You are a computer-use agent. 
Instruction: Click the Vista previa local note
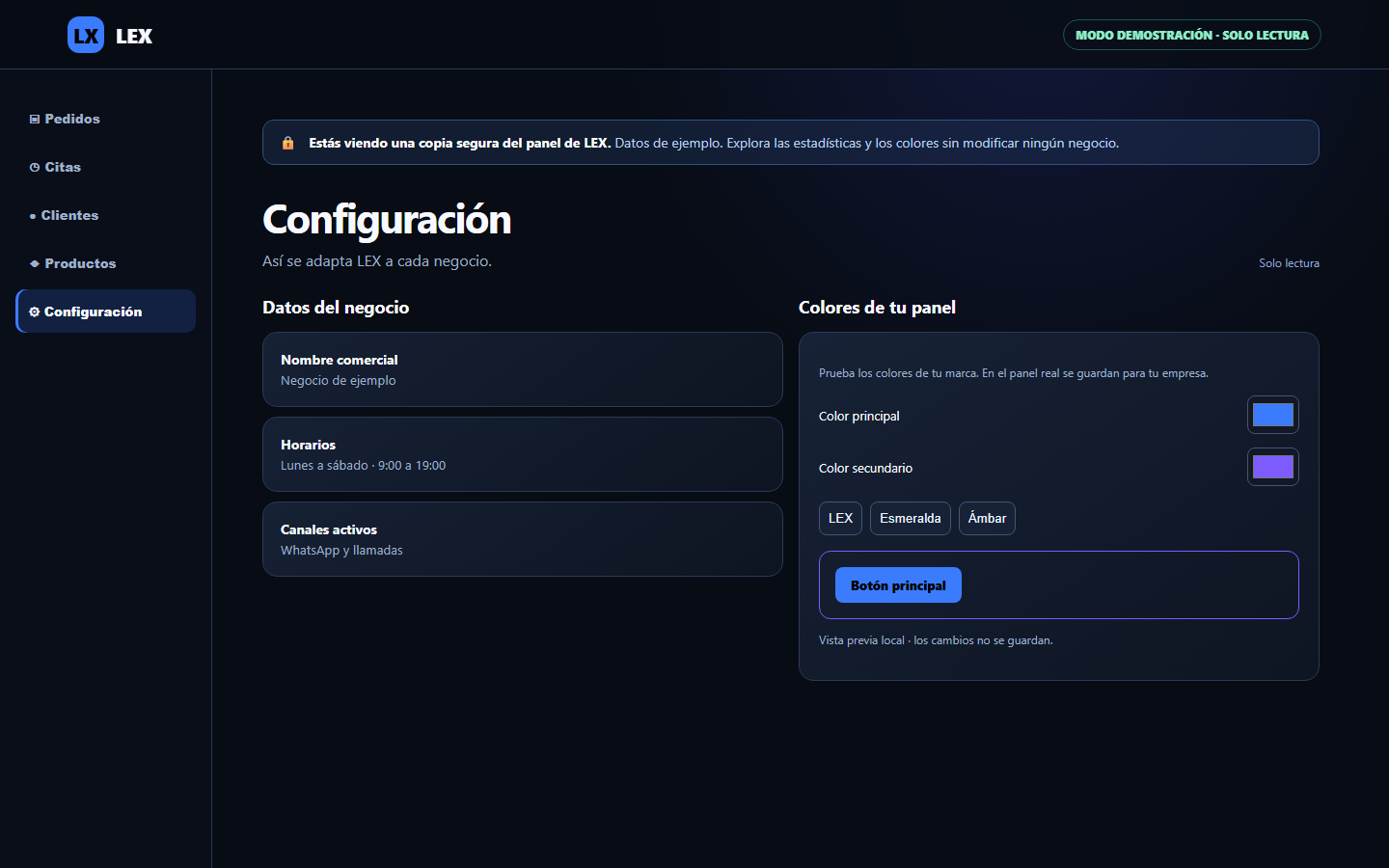click(x=936, y=640)
